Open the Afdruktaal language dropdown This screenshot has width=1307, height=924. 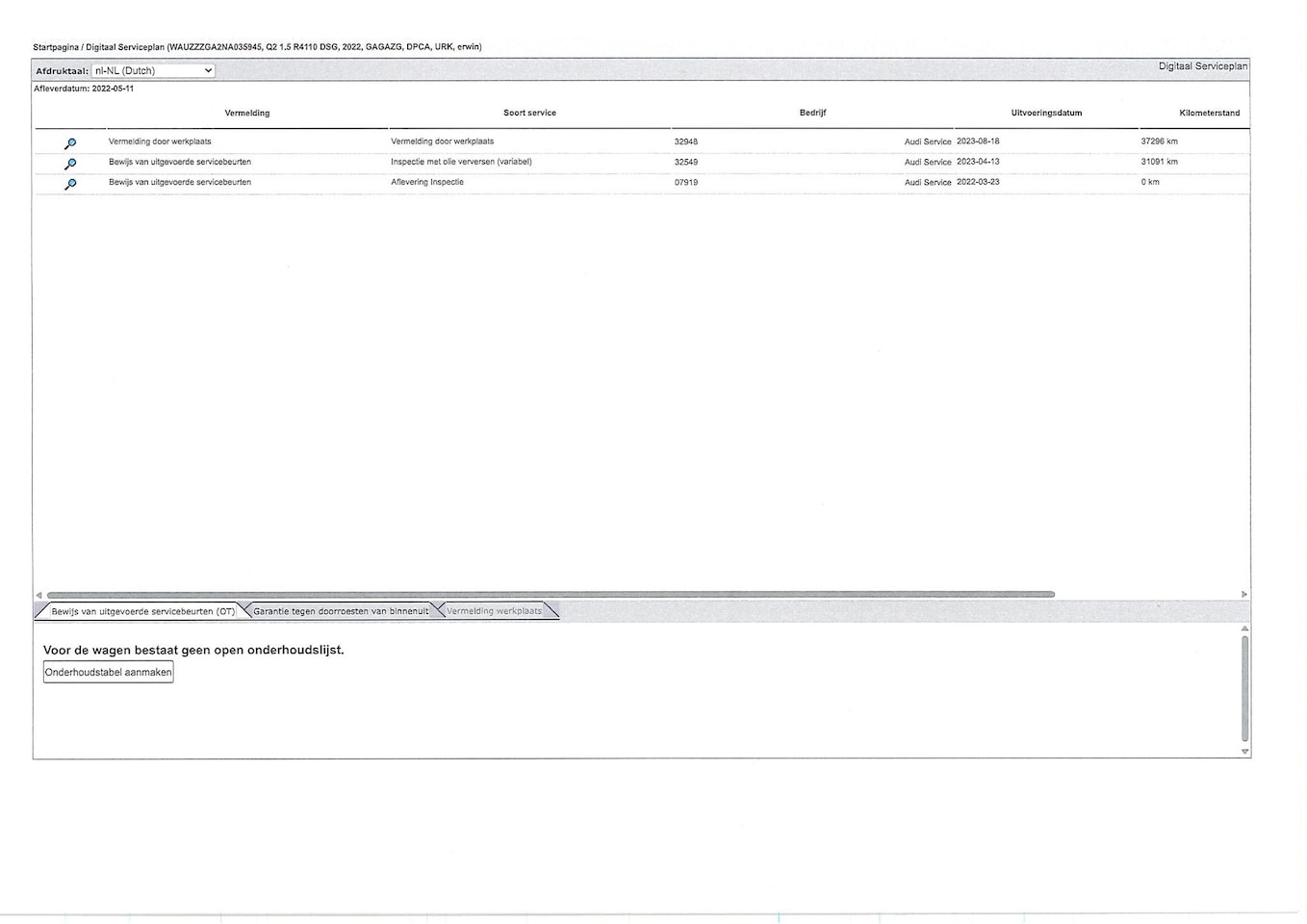(153, 70)
